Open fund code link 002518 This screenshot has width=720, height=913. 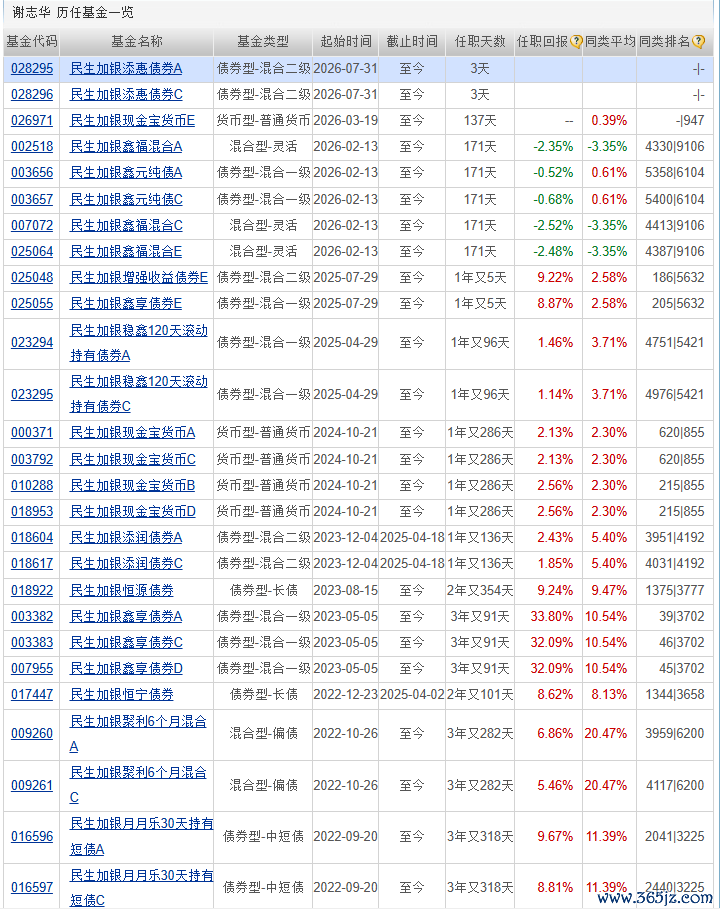32,147
